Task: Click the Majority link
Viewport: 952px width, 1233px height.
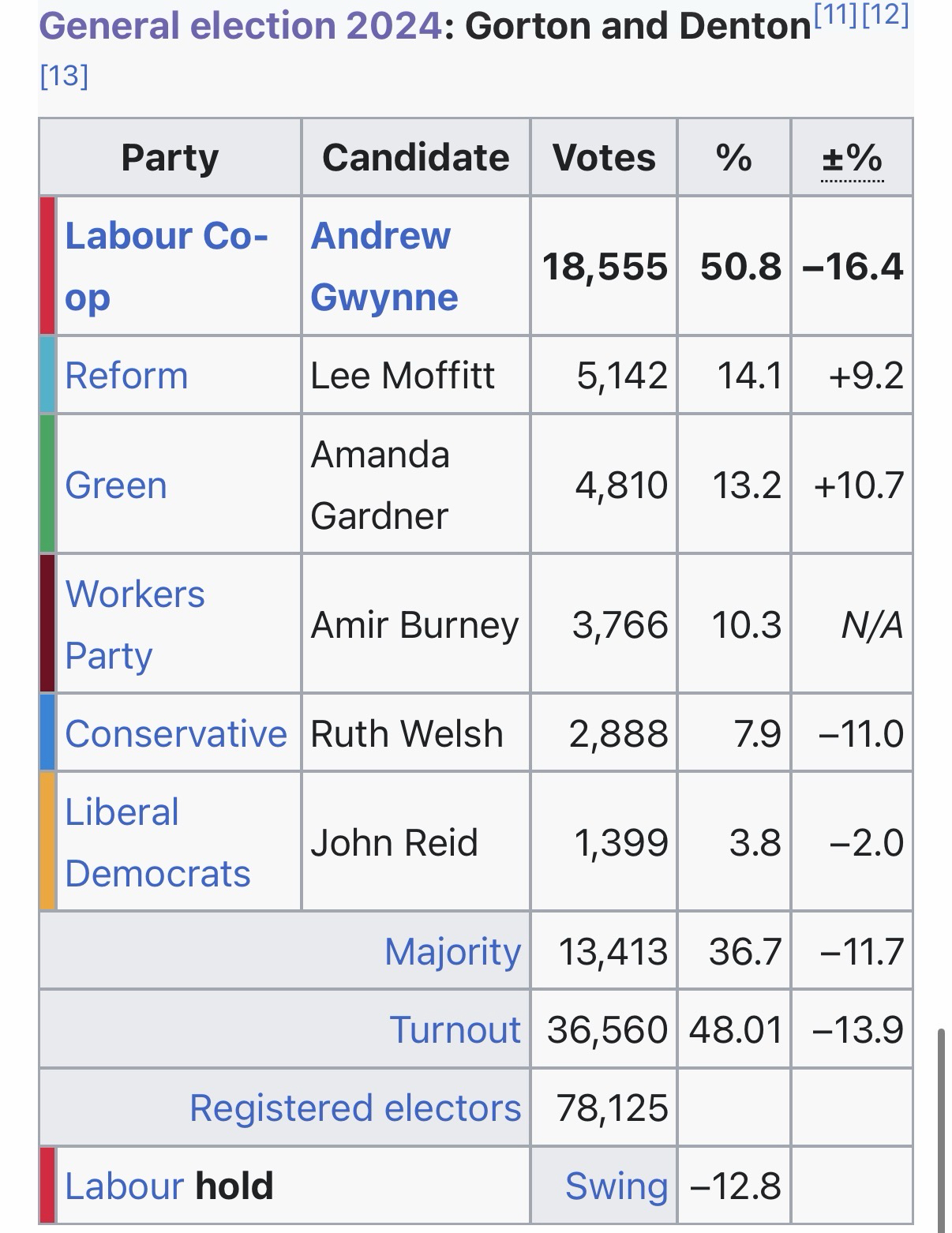Action: (452, 952)
